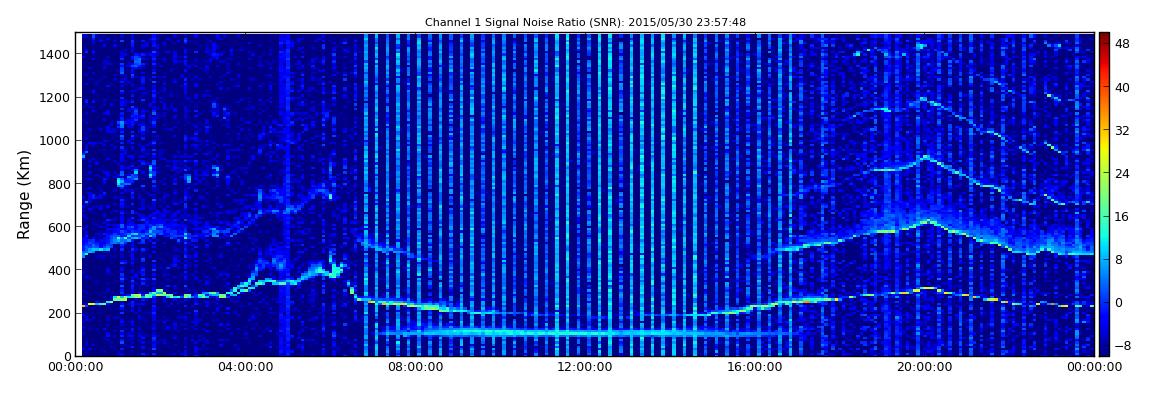Click the colorbar value 40
The image size is (1150, 407).
click(x=1122, y=88)
